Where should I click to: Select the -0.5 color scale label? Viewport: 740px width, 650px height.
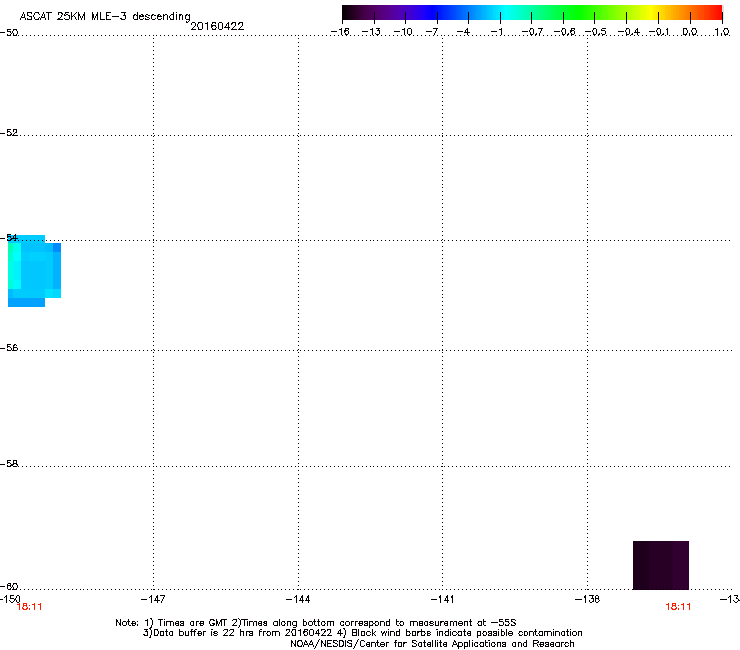coord(596,32)
